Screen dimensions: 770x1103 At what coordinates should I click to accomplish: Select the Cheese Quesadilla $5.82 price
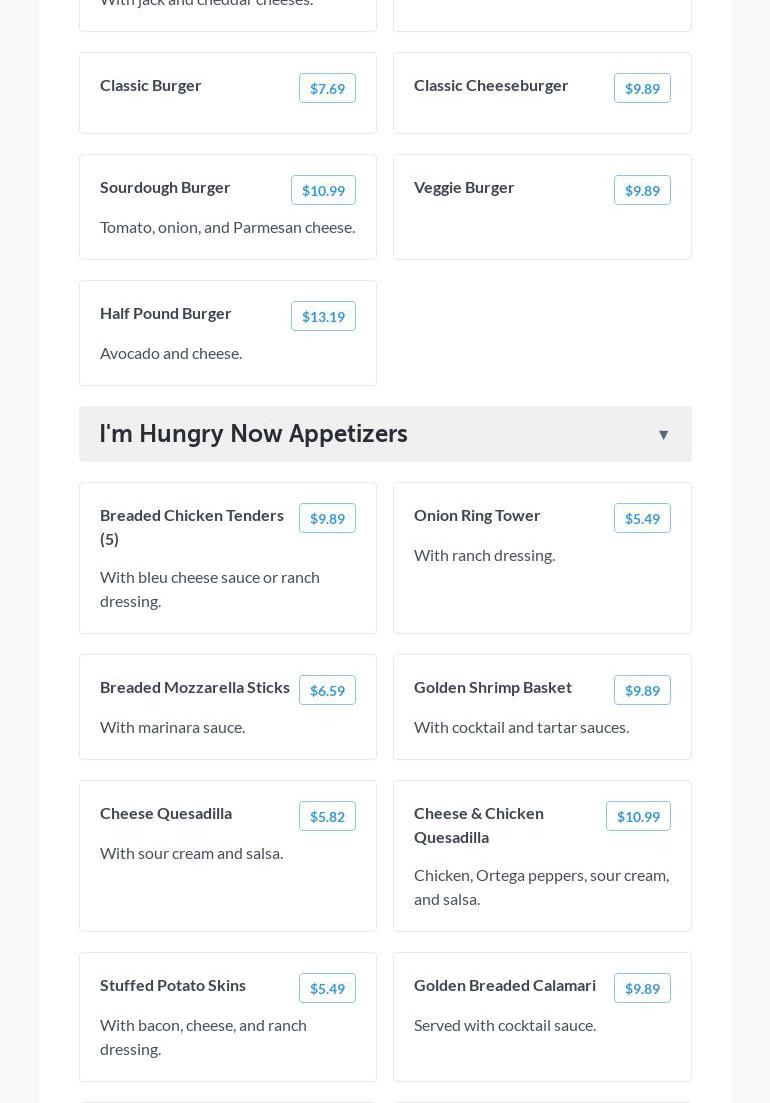coord(327,816)
